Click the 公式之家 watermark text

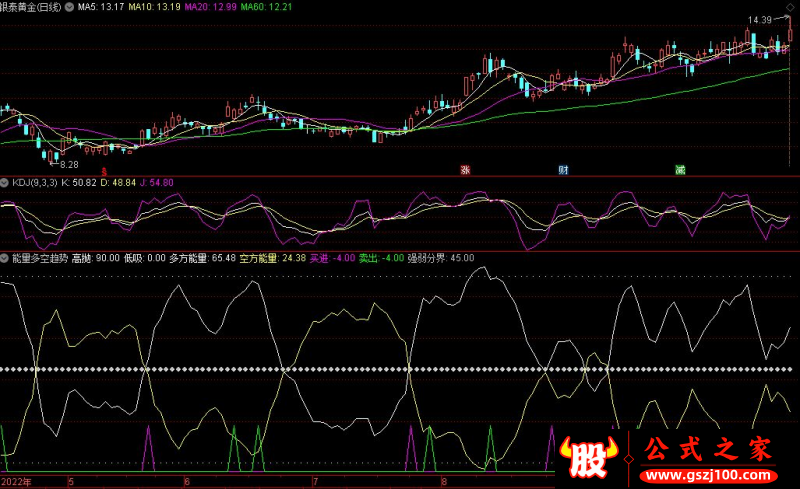(x=707, y=449)
